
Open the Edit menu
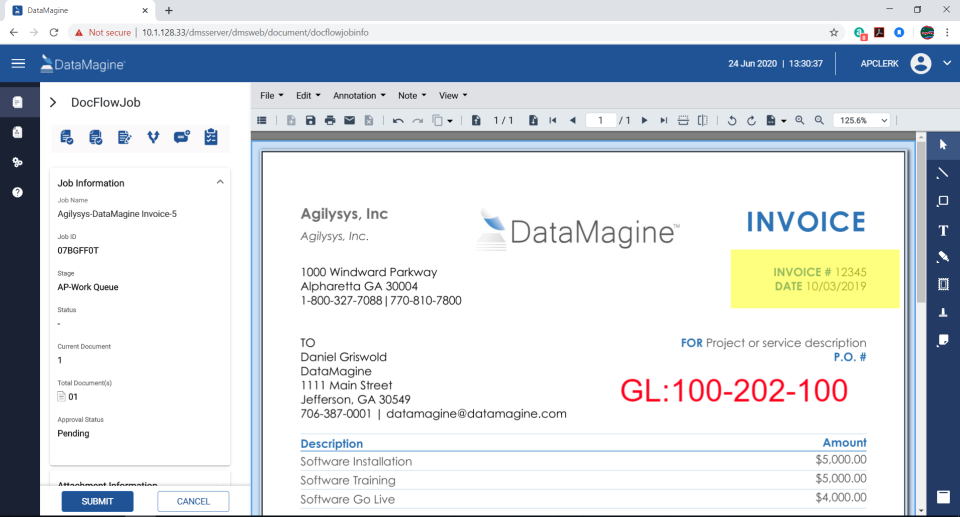point(308,96)
